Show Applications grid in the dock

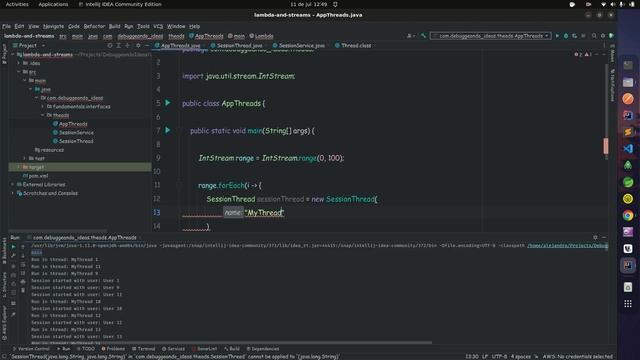tap(628, 304)
